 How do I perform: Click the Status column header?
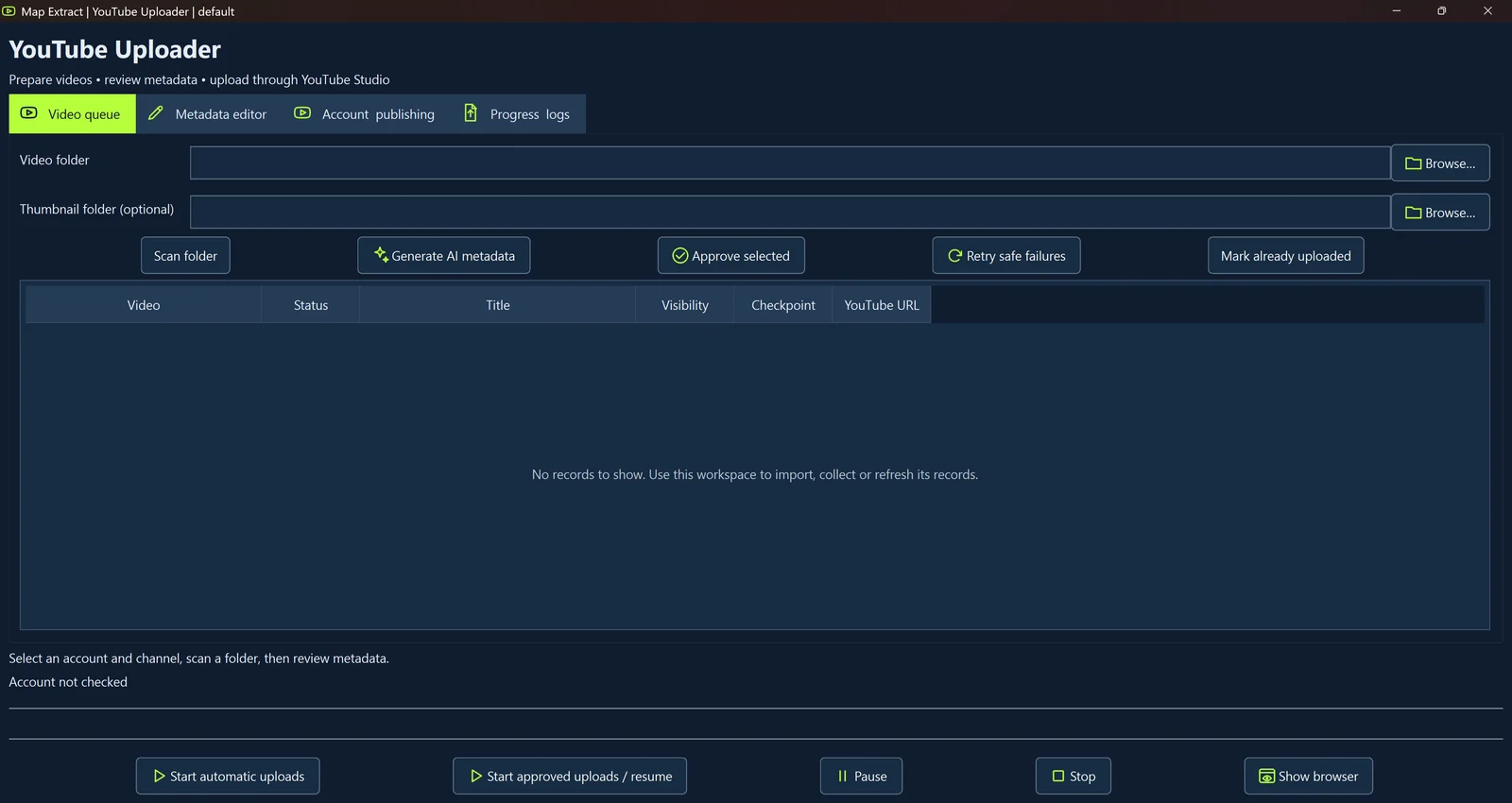coord(311,305)
